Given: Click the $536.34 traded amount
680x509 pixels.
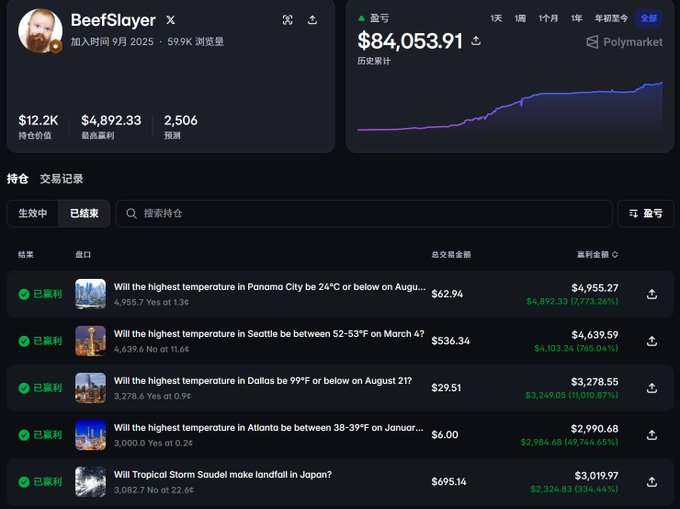Looking at the screenshot, I should 451,341.
